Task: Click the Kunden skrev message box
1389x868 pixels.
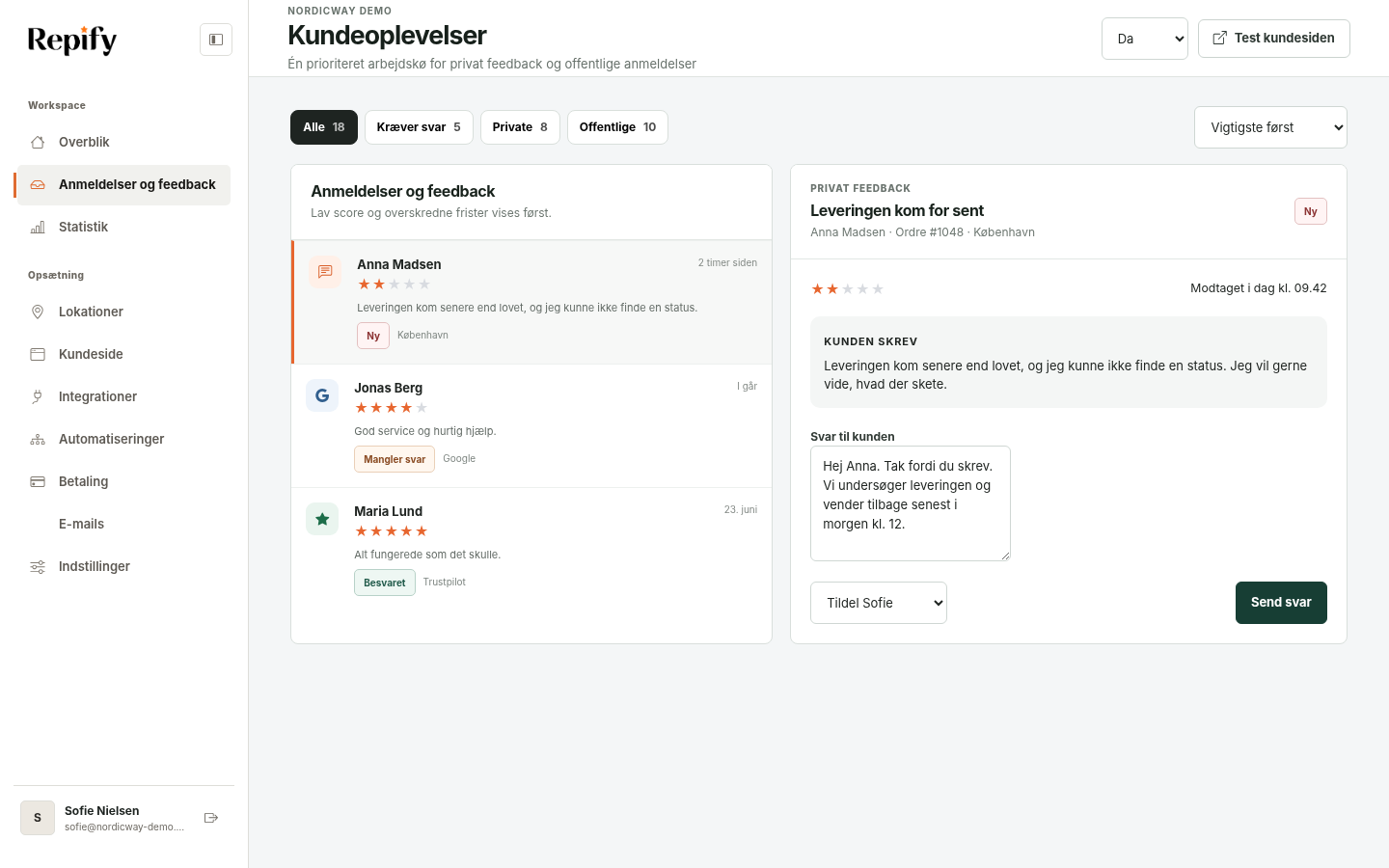Action: point(1069,362)
